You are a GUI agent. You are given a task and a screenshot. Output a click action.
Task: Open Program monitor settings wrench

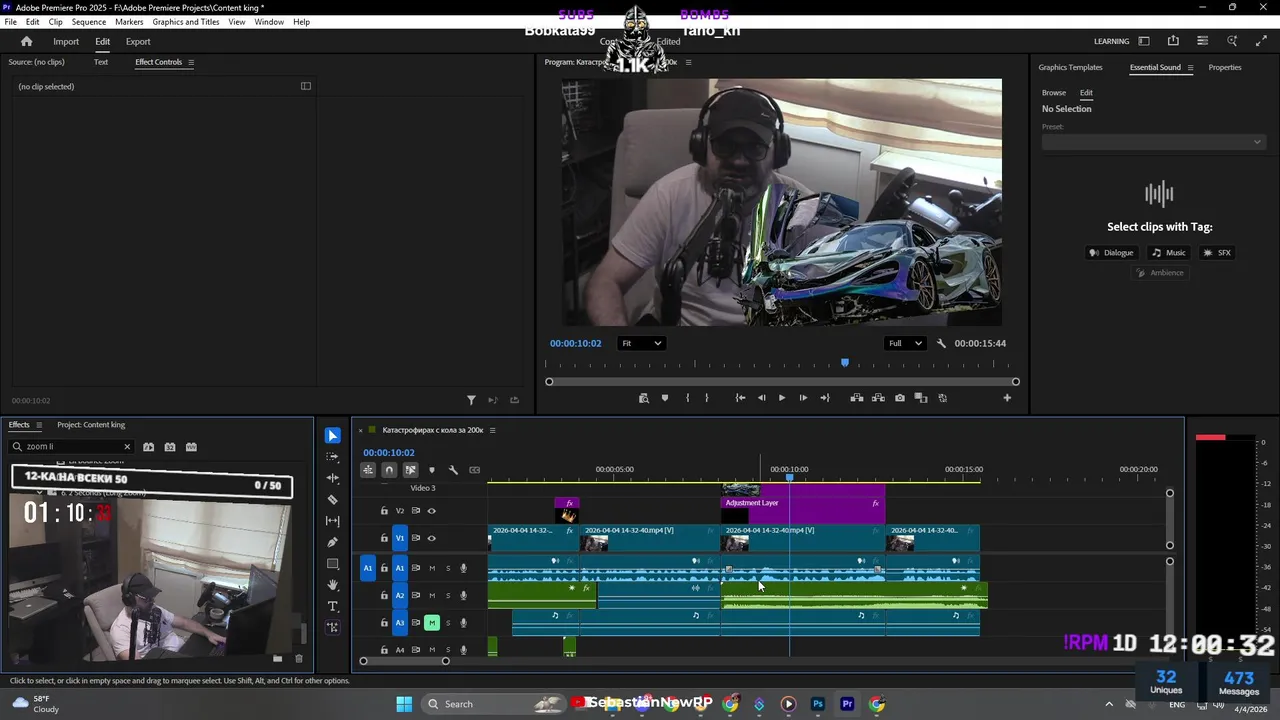point(941,343)
